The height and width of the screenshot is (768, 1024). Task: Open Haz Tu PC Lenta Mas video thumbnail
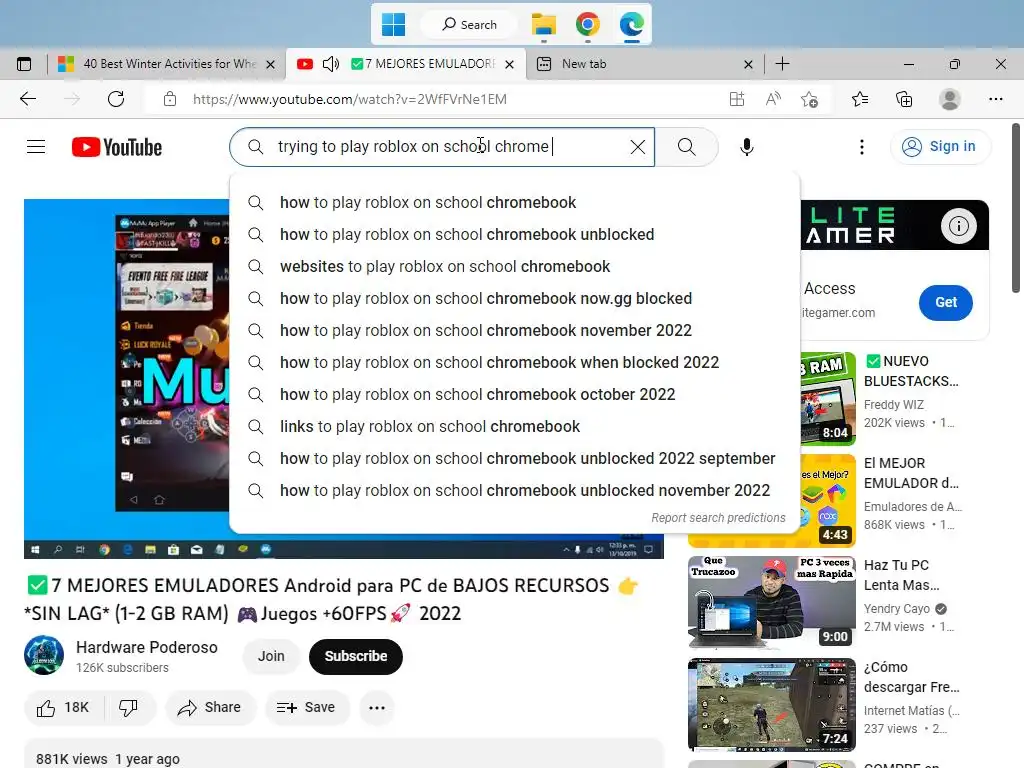tap(772, 601)
